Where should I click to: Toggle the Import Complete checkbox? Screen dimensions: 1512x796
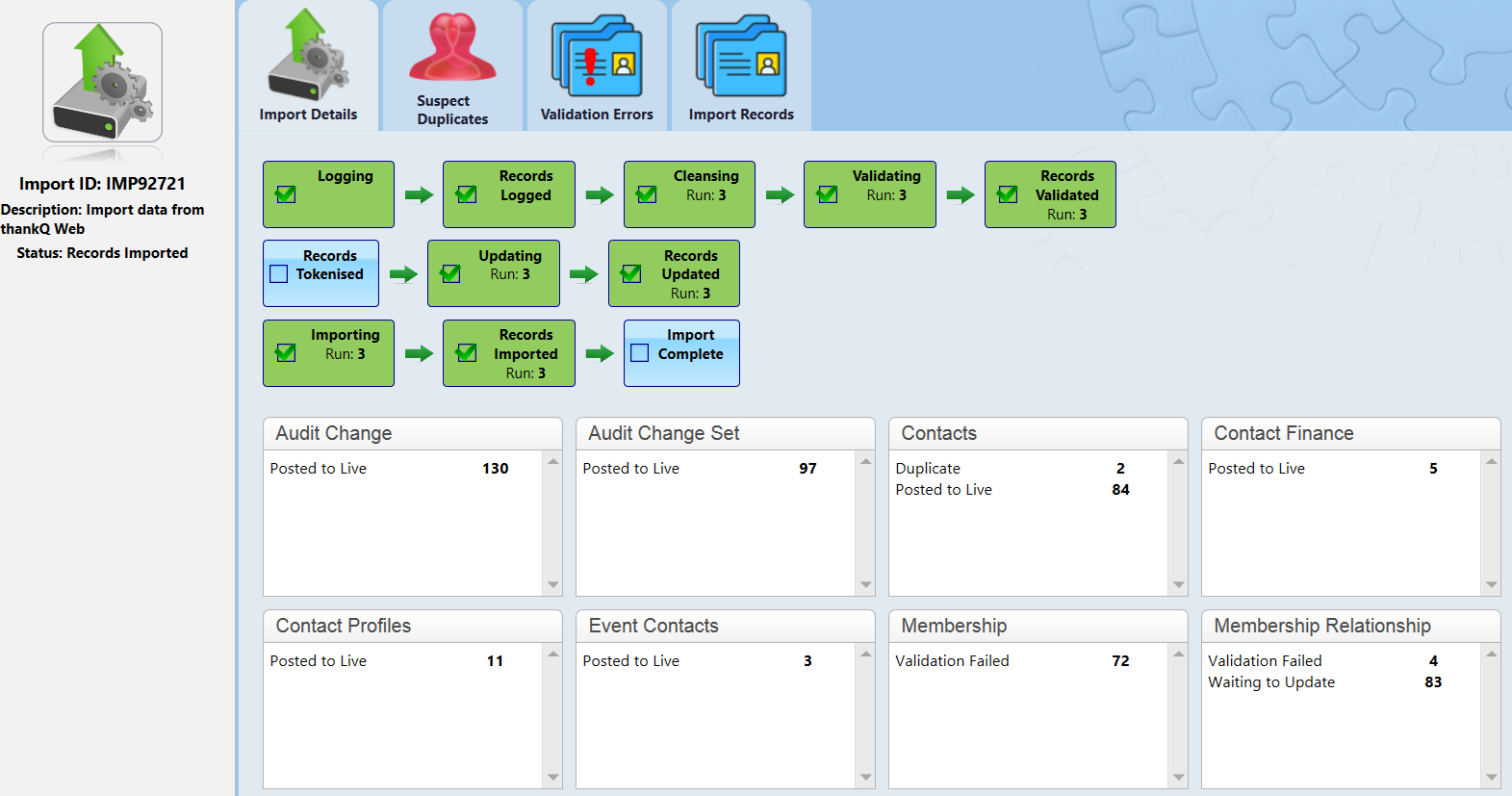coord(640,353)
